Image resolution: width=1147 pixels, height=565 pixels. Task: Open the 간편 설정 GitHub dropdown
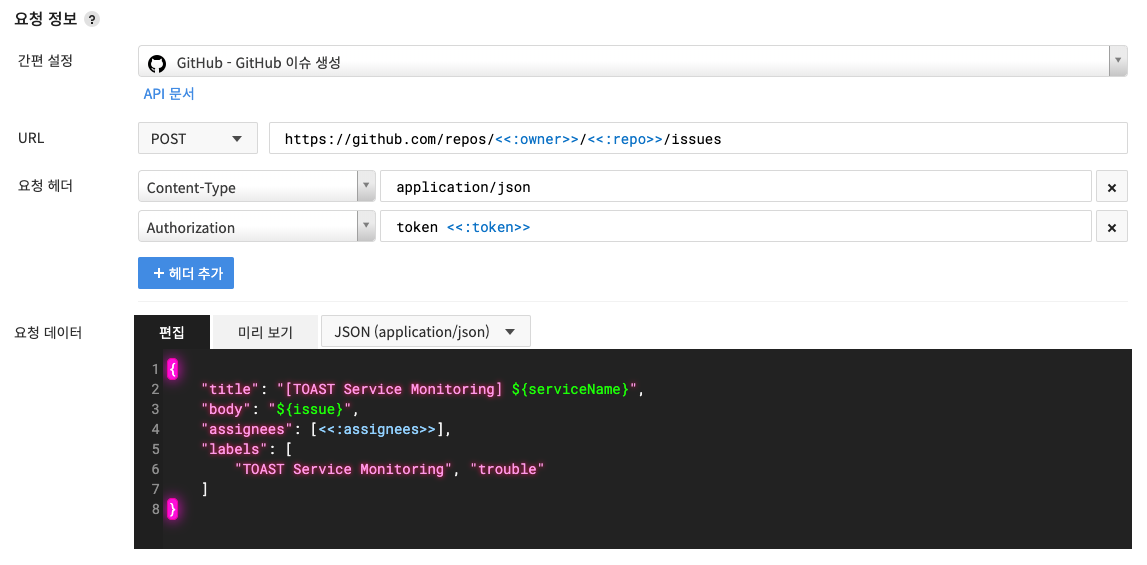(x=633, y=61)
